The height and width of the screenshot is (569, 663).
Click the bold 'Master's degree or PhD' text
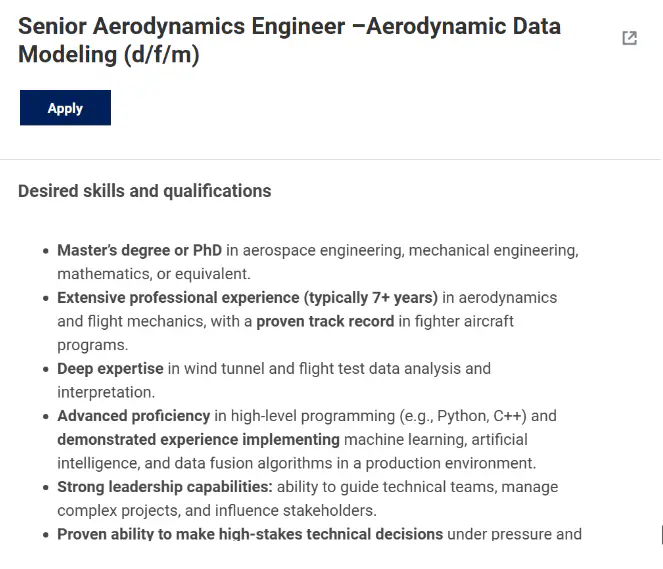[140, 250]
